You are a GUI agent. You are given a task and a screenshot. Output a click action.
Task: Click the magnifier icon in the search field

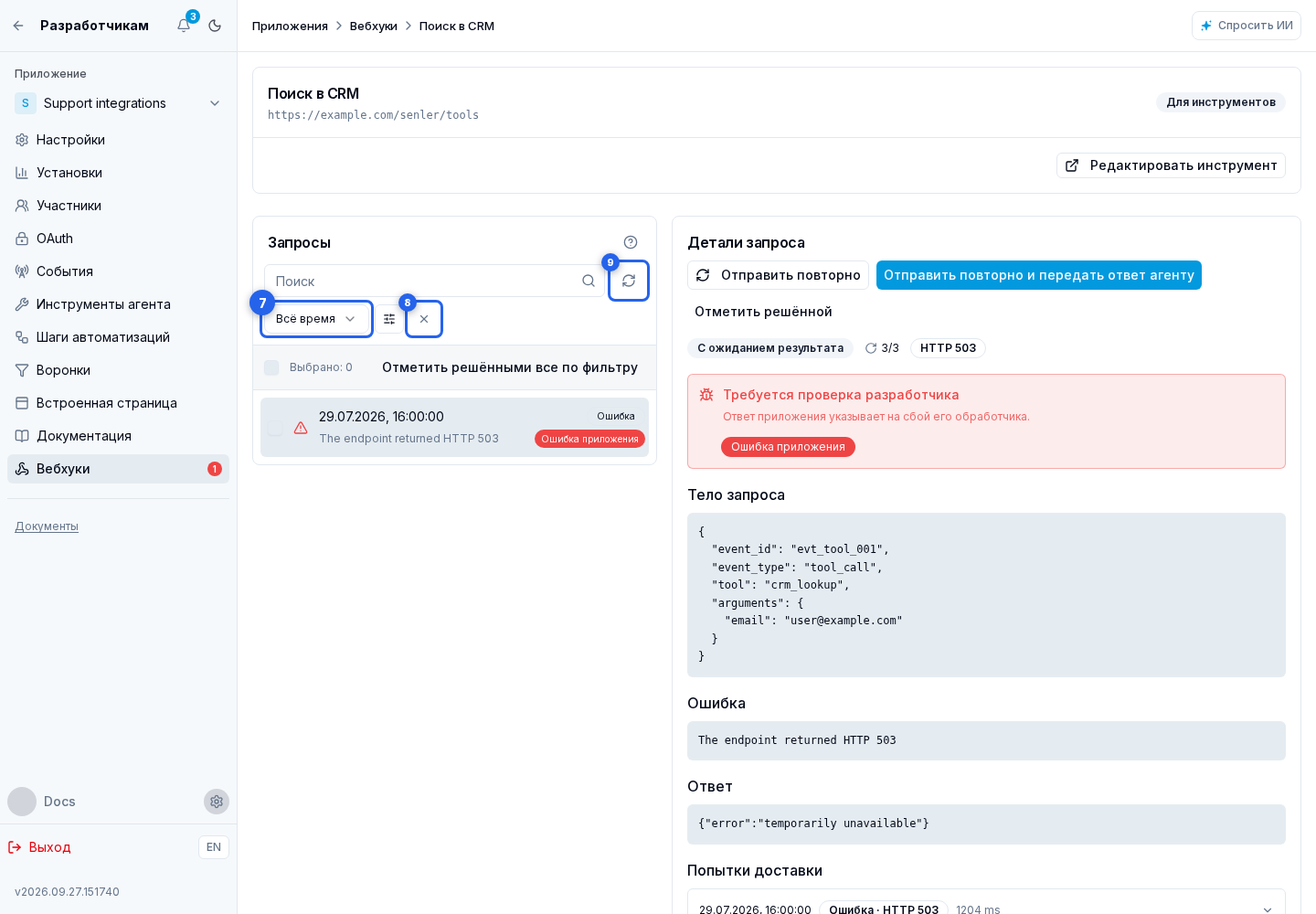(x=589, y=282)
